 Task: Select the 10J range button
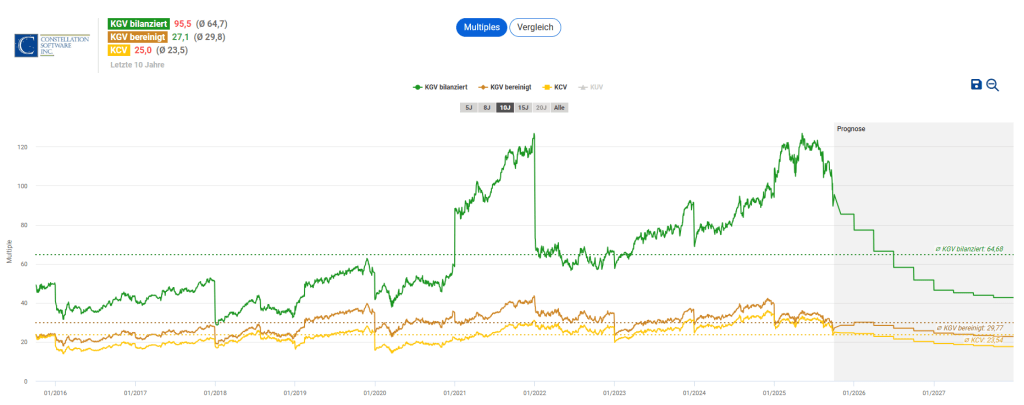505,106
